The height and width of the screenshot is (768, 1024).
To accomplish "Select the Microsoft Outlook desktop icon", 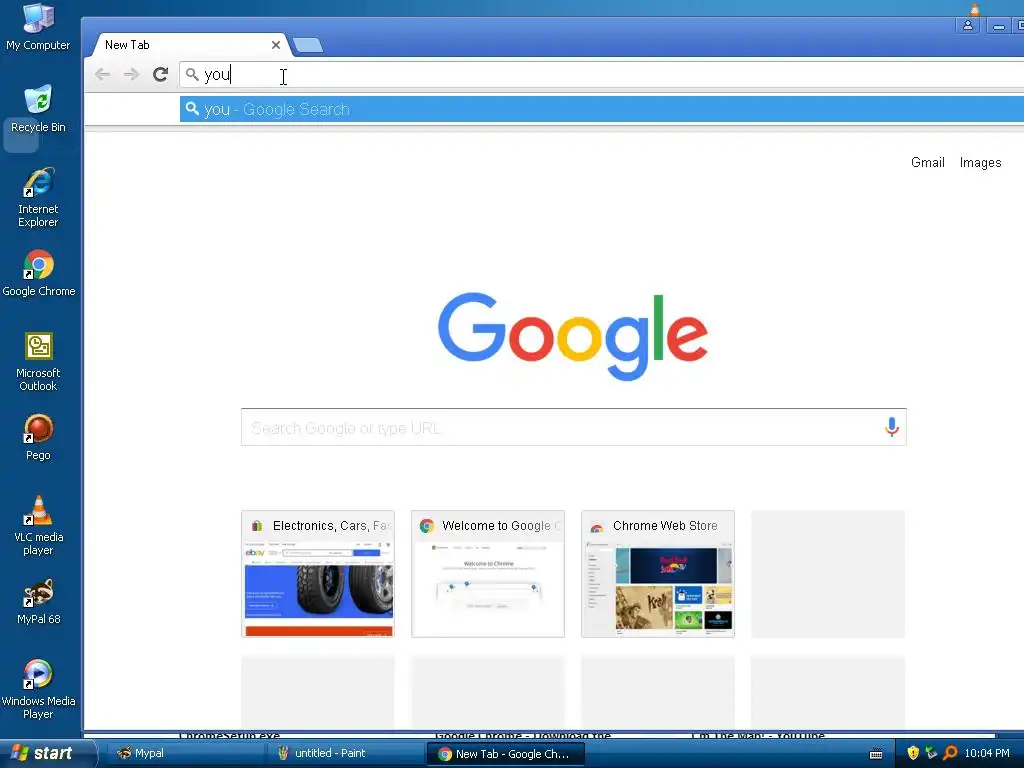I will 38,362.
